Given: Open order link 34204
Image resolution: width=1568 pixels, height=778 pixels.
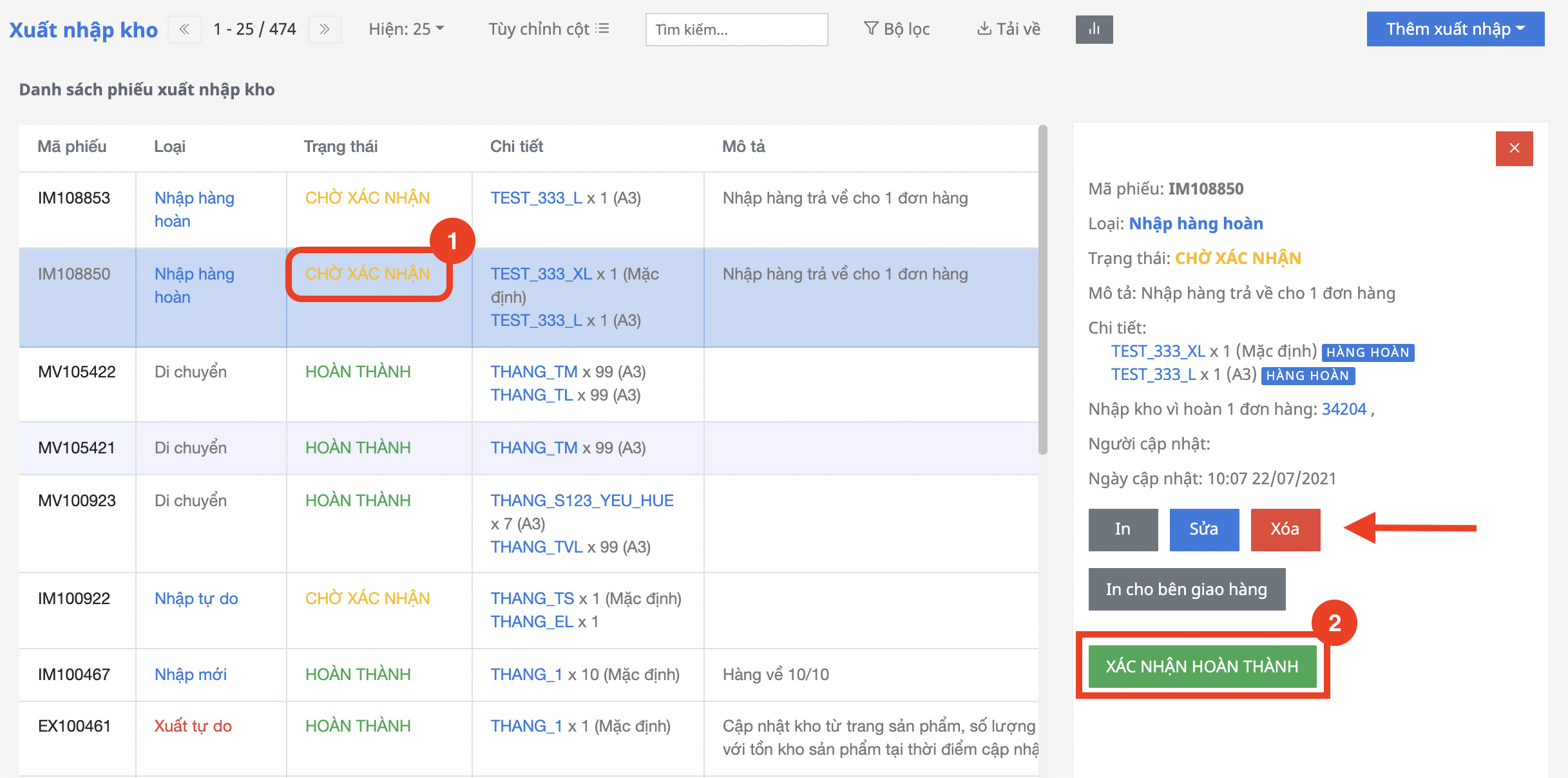Looking at the screenshot, I should (1344, 409).
